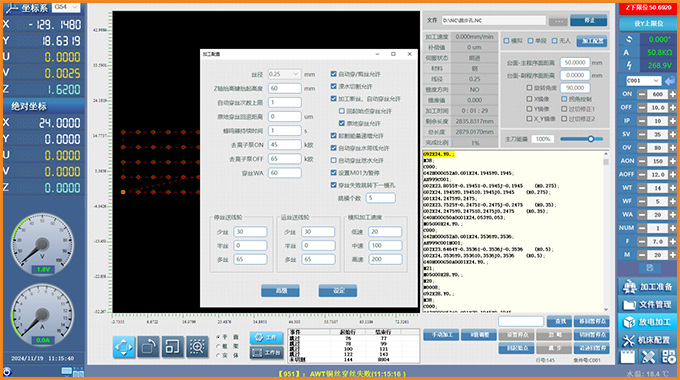
Task: Open 机床配置 machine configuration panel
Action: click(647, 340)
